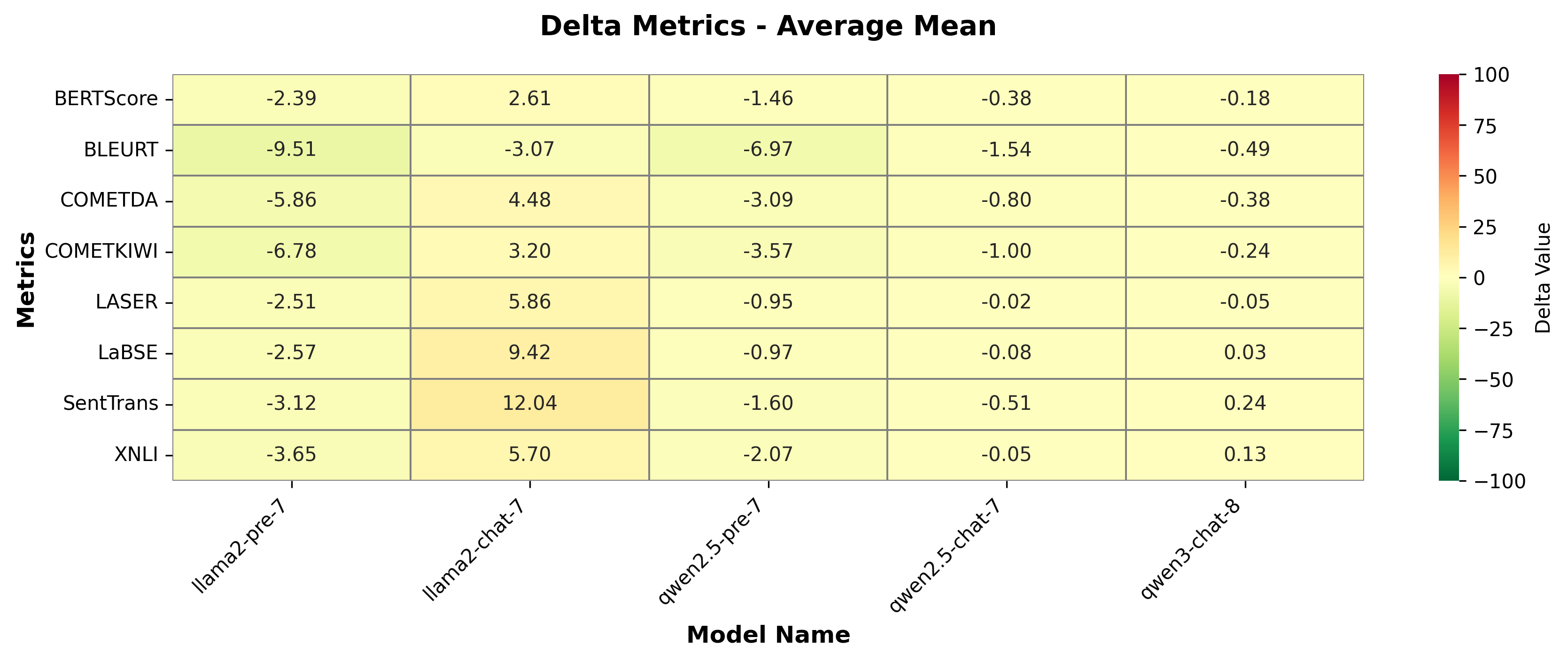The width and height of the screenshot is (1568, 661).
Task: Click the COMETKIWI cell showing -6.78
Action: point(292,251)
